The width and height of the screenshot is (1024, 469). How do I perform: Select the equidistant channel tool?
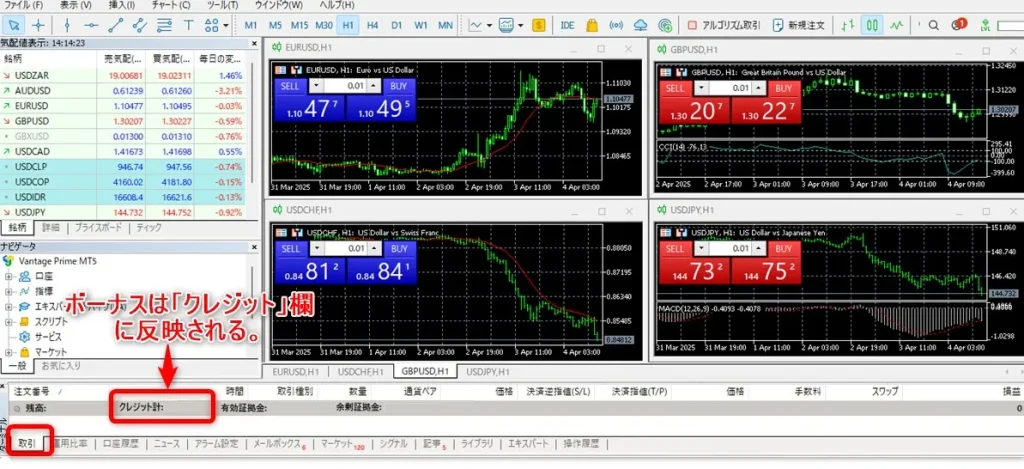coord(140,25)
